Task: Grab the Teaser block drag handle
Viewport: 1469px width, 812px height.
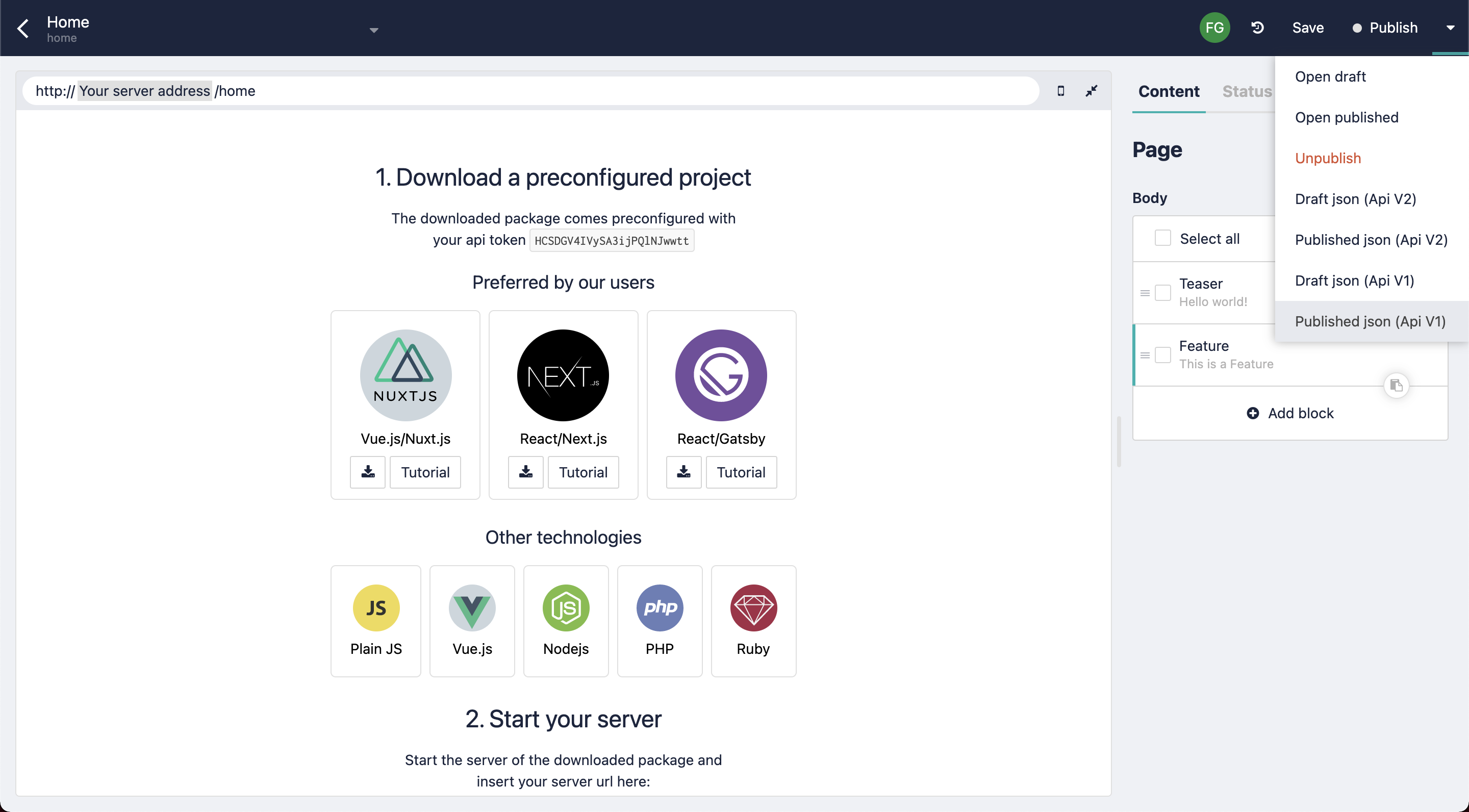Action: pyautogui.click(x=1145, y=293)
